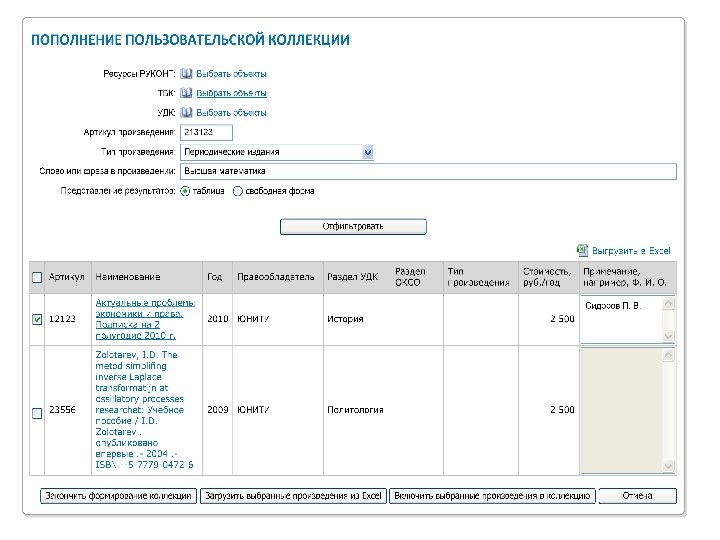
Task: Click scroll-down arrow in Сидоров note field
Action: (x=668, y=336)
